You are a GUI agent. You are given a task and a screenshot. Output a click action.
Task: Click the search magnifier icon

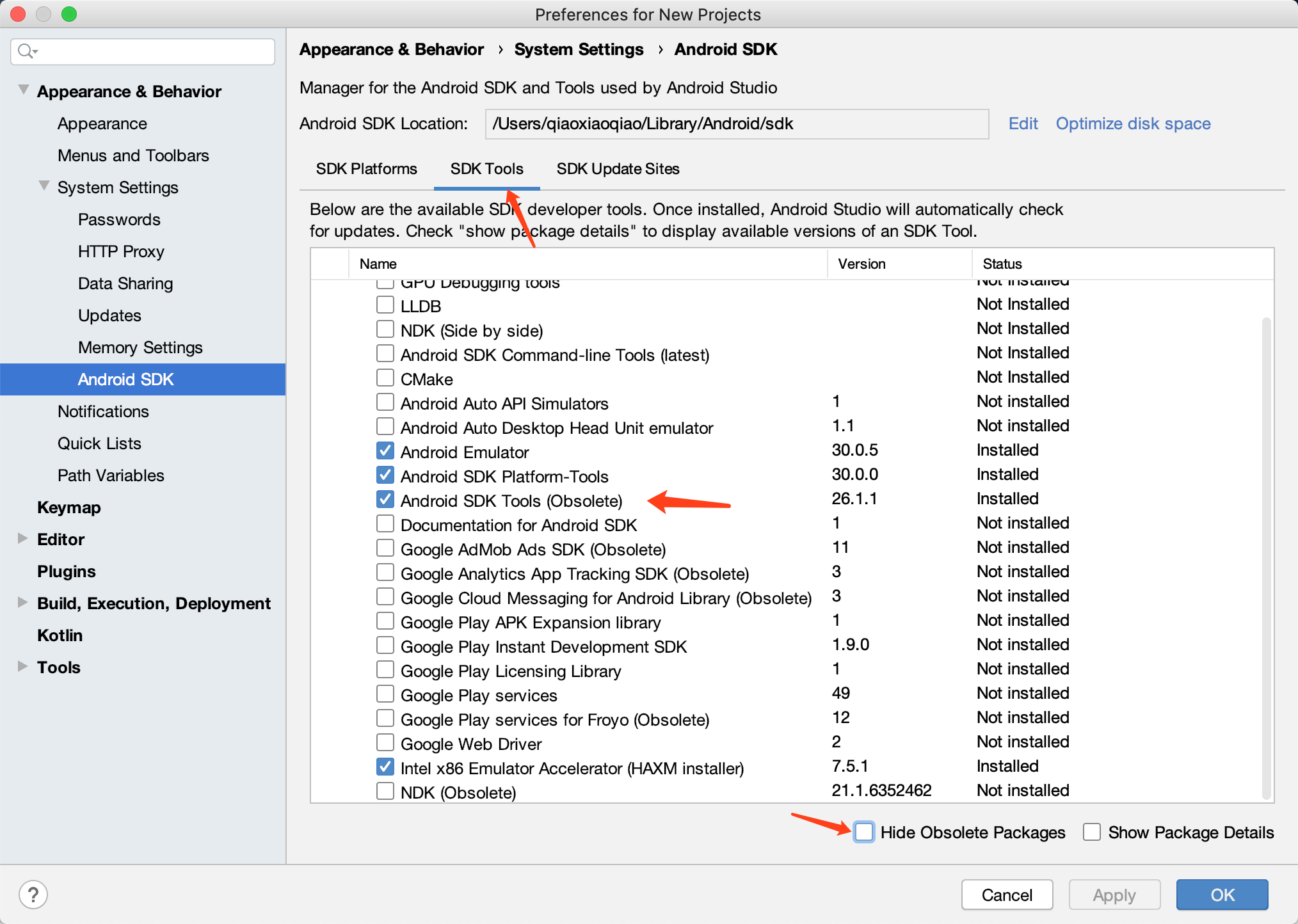pos(27,51)
